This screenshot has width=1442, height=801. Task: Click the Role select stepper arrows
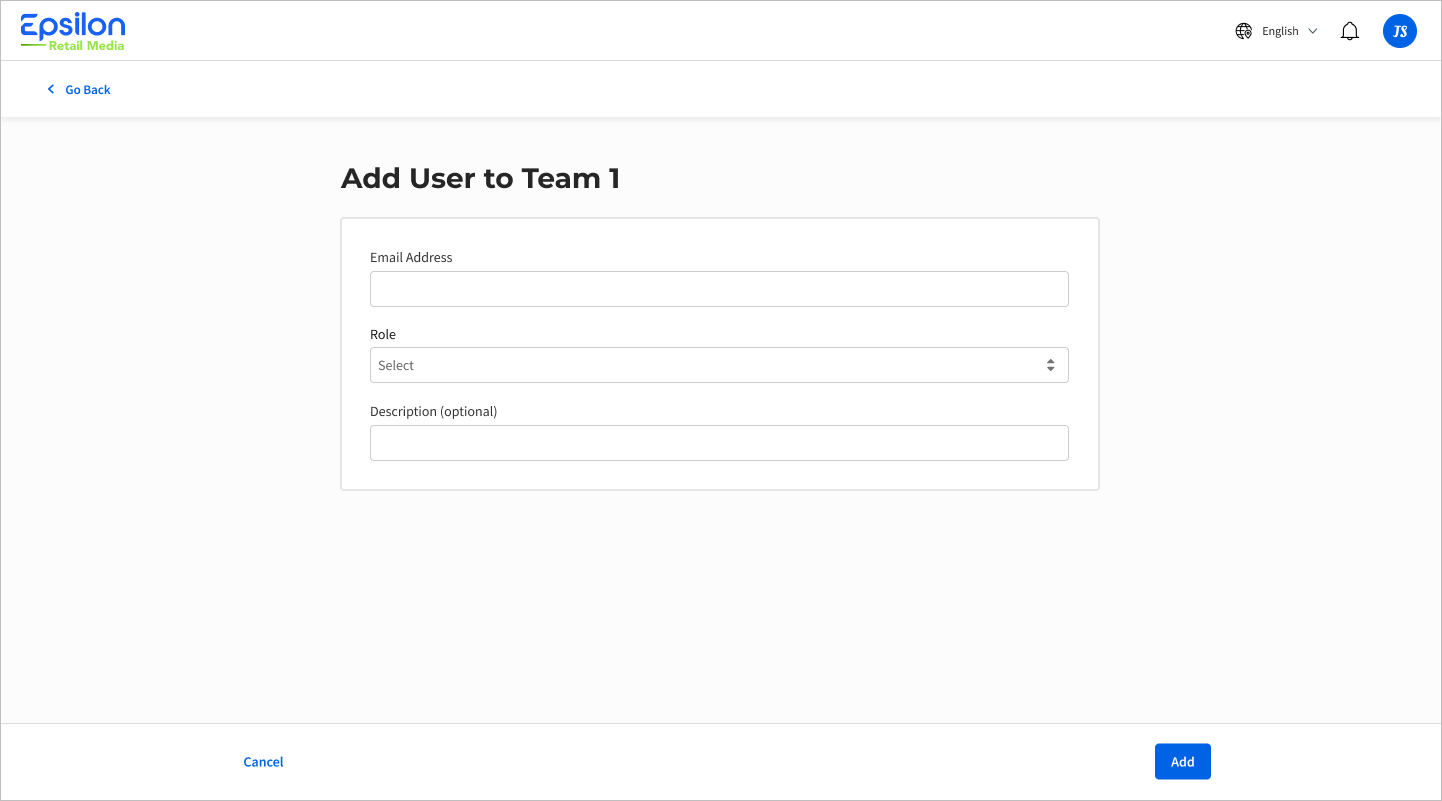click(x=1050, y=365)
